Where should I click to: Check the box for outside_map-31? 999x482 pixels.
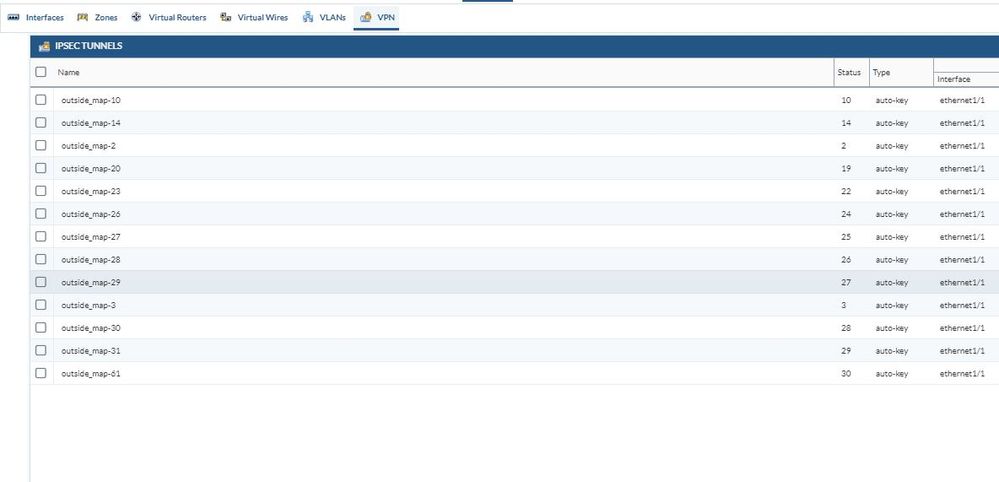[x=41, y=350]
